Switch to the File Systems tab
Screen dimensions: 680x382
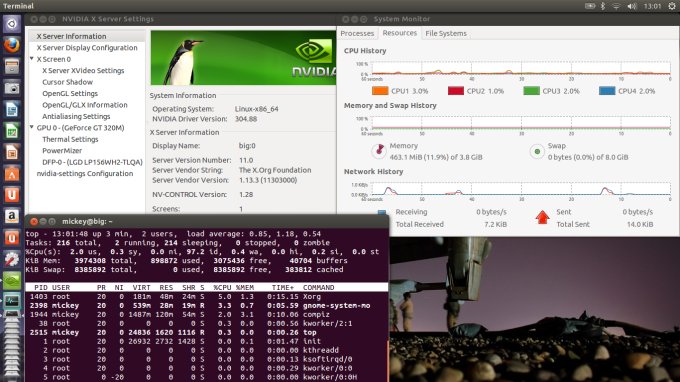pos(446,33)
